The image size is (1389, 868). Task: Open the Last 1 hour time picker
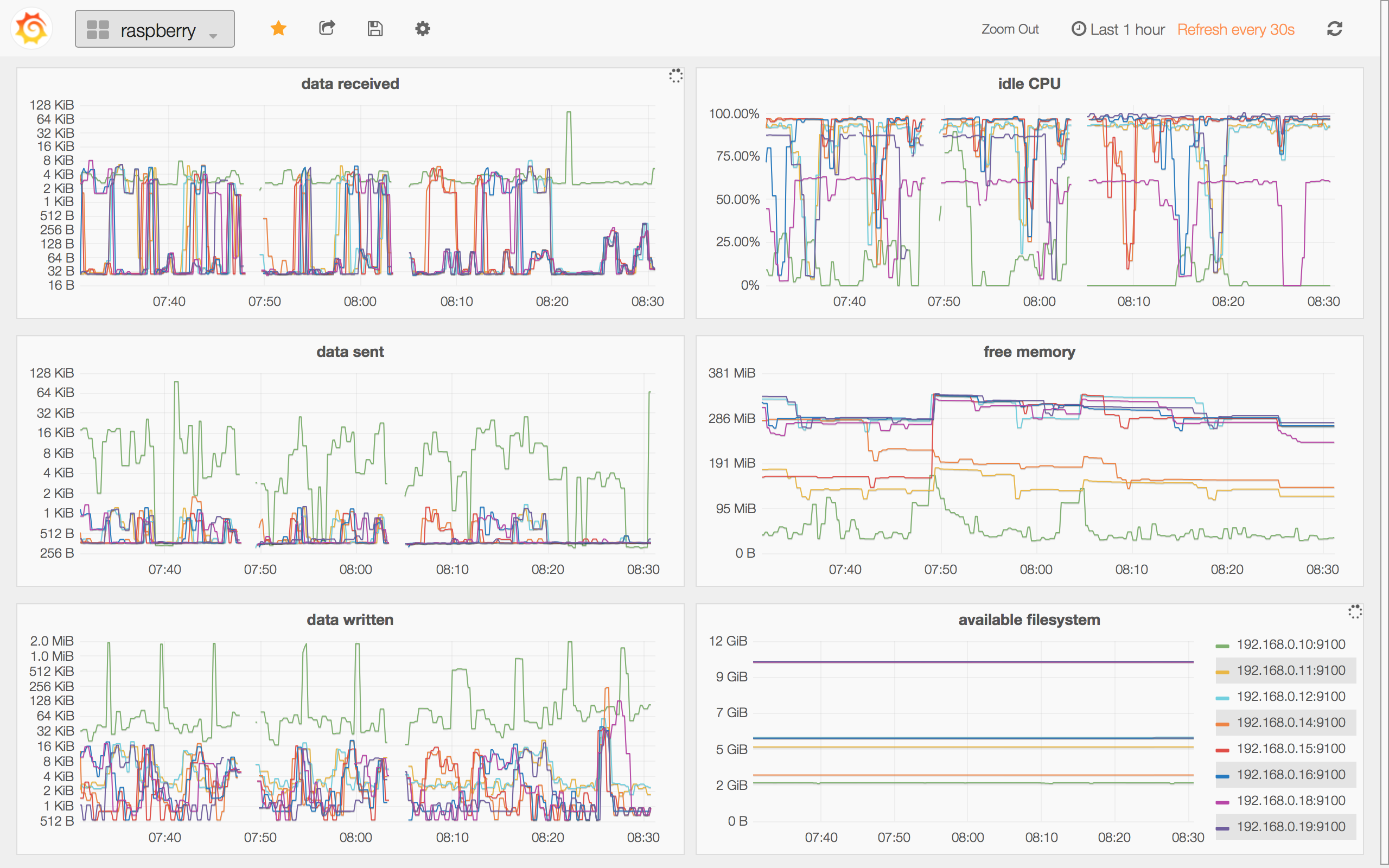coord(1127,29)
